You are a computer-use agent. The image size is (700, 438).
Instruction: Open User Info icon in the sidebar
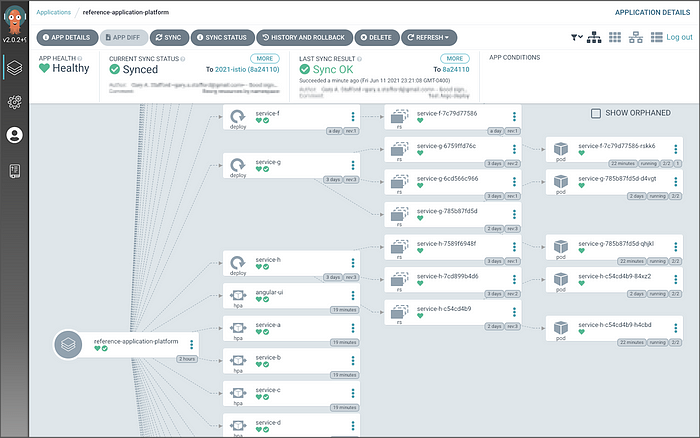14,135
